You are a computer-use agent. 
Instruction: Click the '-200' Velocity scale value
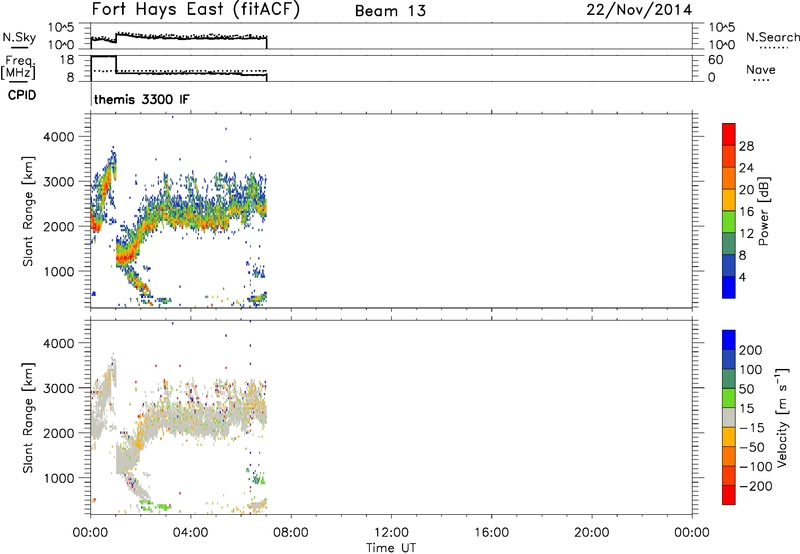755,486
